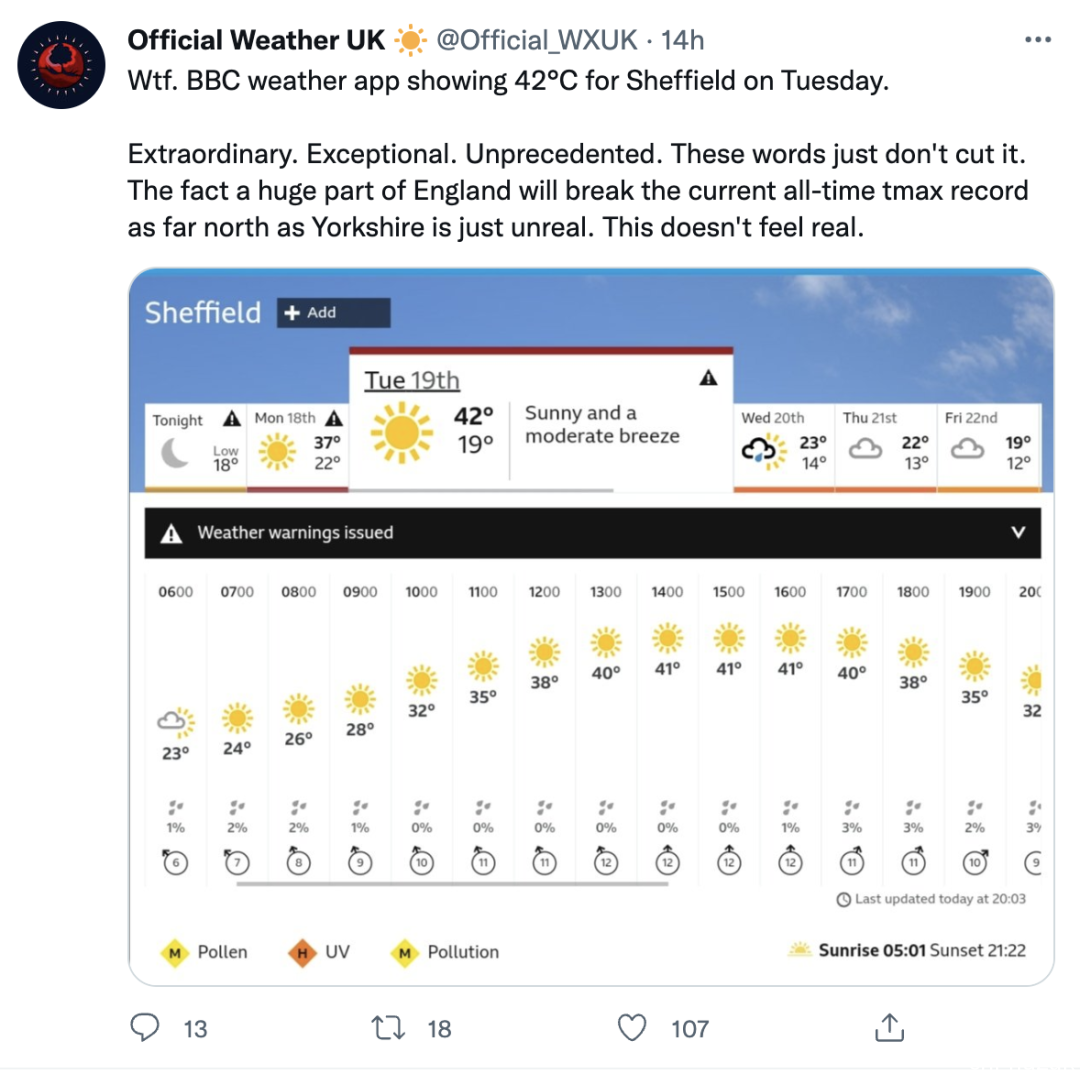Image resolution: width=1080 pixels, height=1074 pixels.
Task: Retweet this weather post
Action: pos(384,1027)
